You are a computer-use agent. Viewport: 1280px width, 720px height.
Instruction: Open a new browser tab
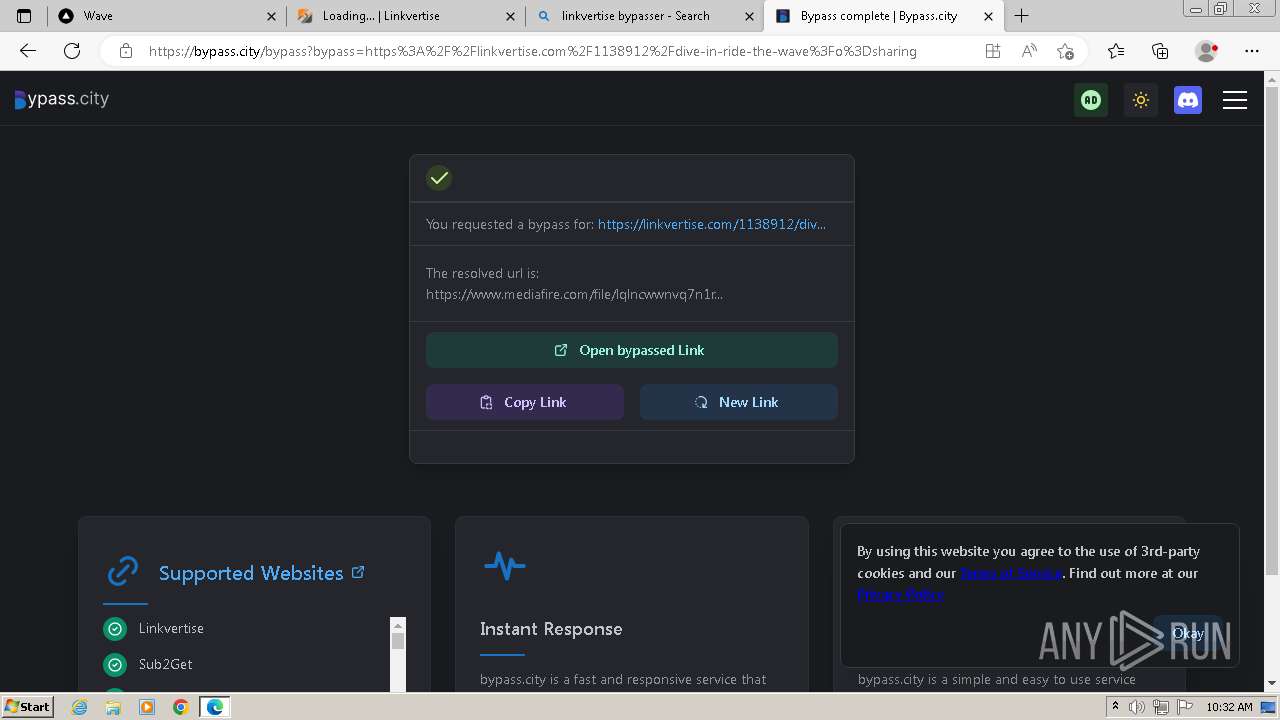(x=1021, y=16)
